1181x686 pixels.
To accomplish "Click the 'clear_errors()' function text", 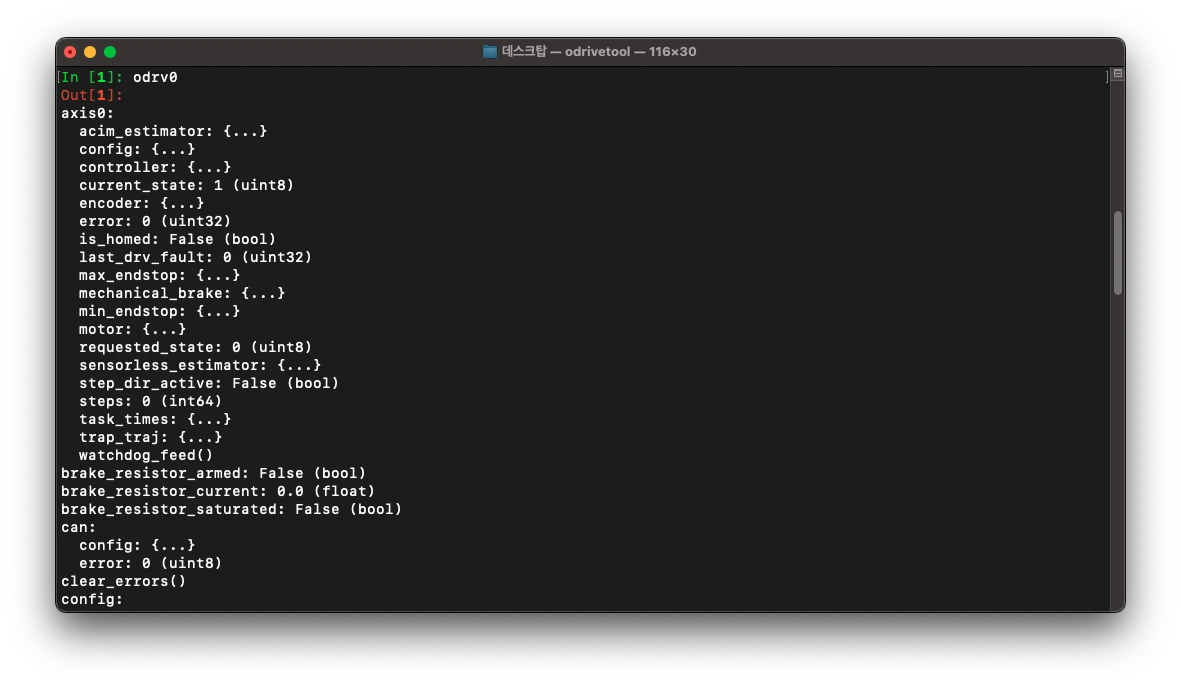I will (123, 581).
